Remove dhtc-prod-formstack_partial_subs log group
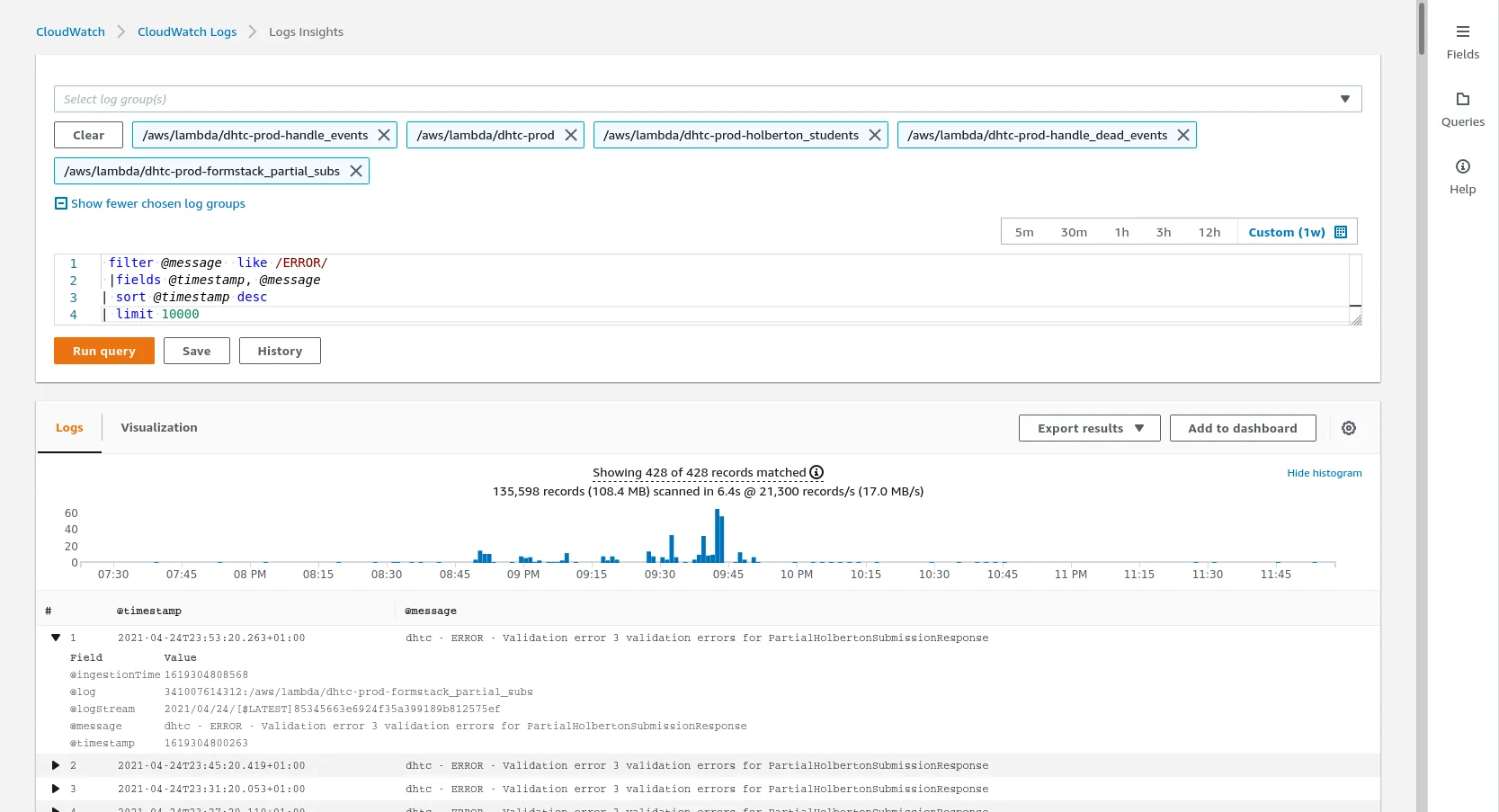 (x=356, y=171)
